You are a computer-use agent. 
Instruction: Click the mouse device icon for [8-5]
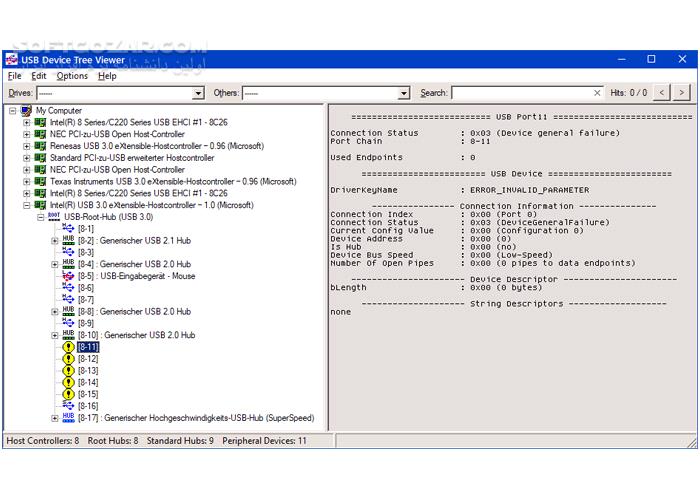point(68,276)
